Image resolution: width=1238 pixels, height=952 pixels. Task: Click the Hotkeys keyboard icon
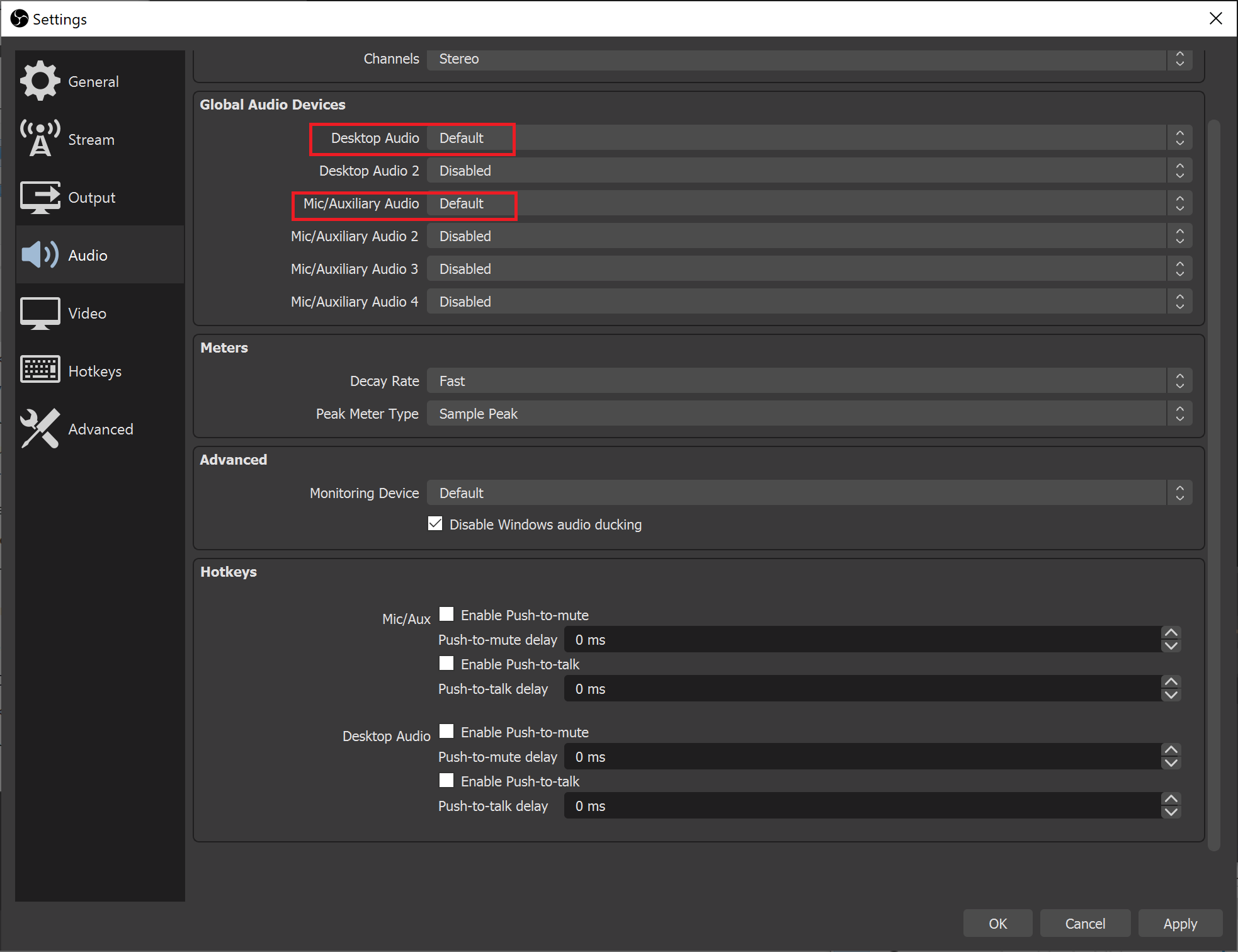point(40,371)
